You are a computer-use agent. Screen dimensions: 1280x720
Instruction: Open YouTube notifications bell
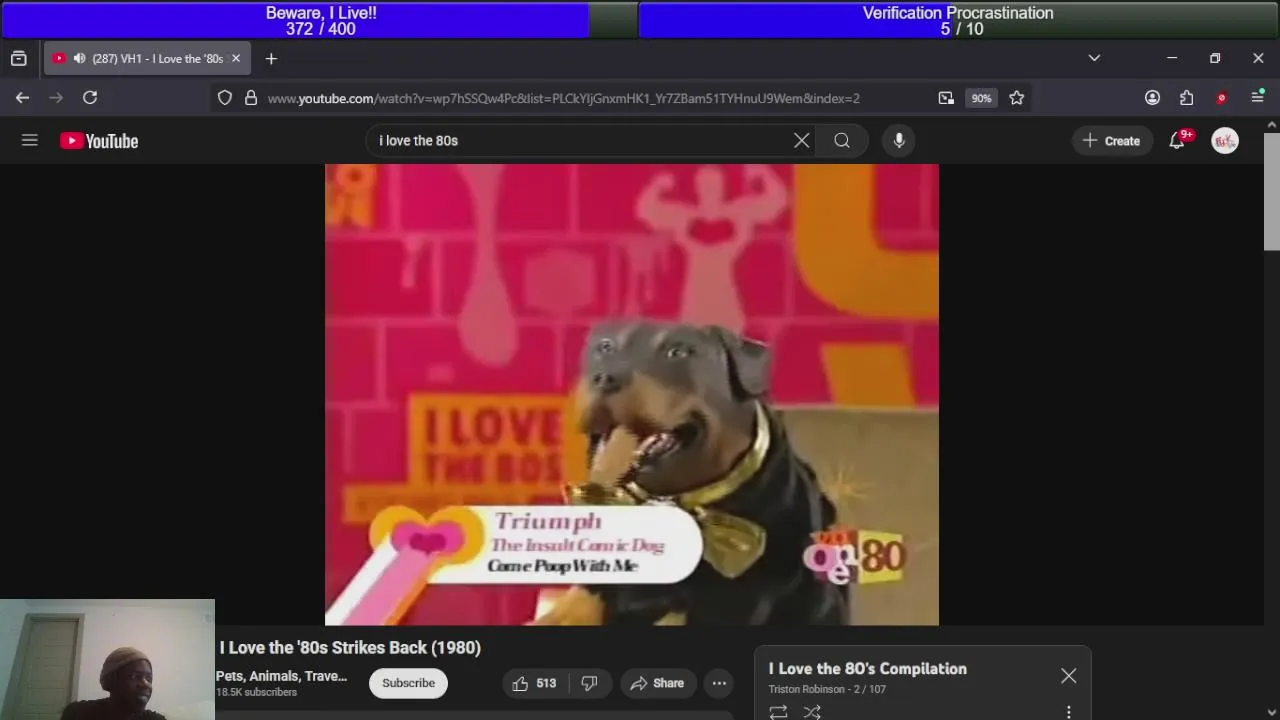click(1177, 141)
